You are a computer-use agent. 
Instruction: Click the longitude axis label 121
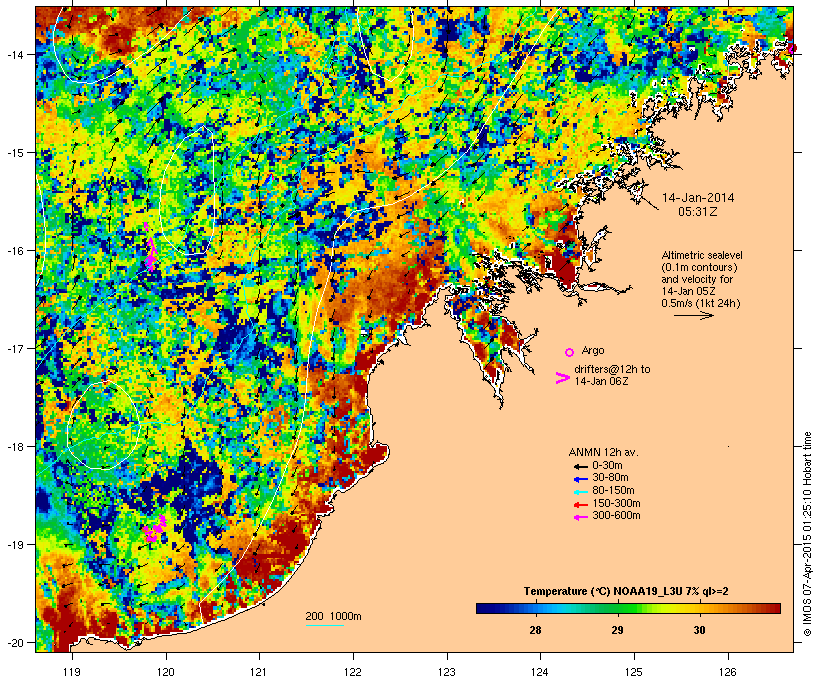point(259,672)
